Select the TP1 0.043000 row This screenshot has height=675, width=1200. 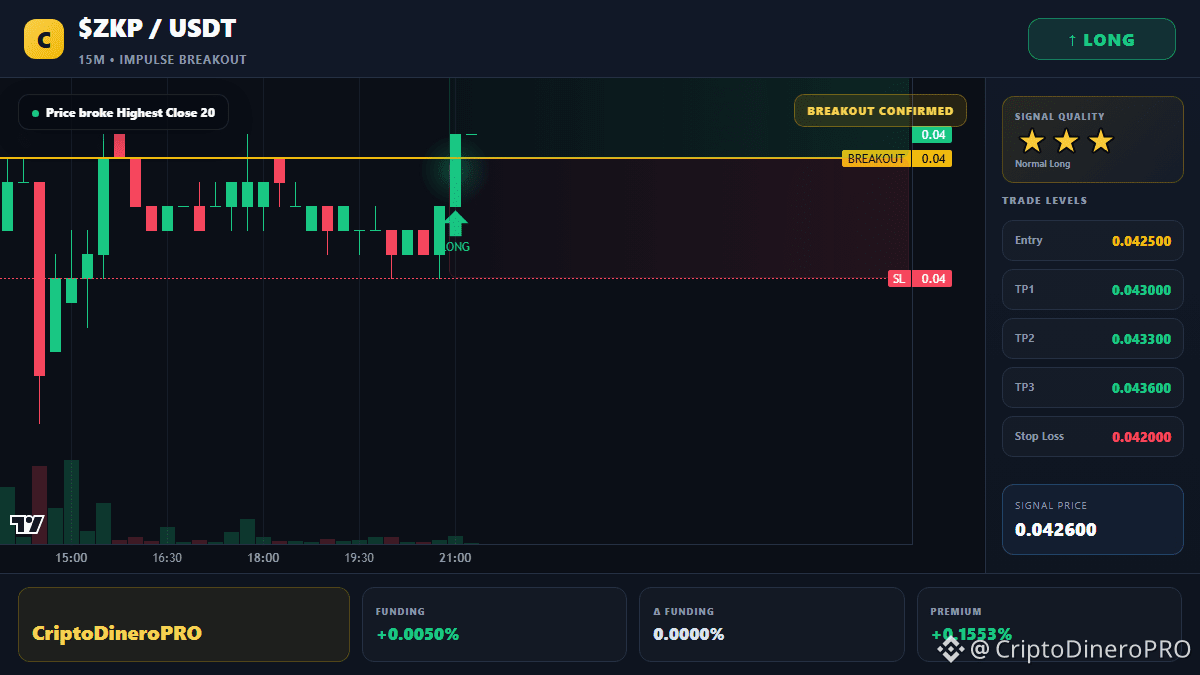click(1092, 289)
